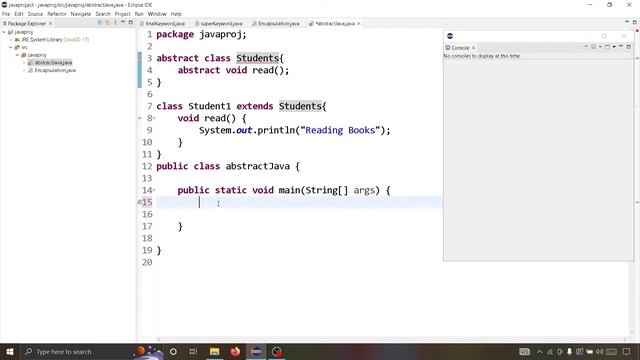
Task: Open the File menu
Action: [x=6, y=14]
